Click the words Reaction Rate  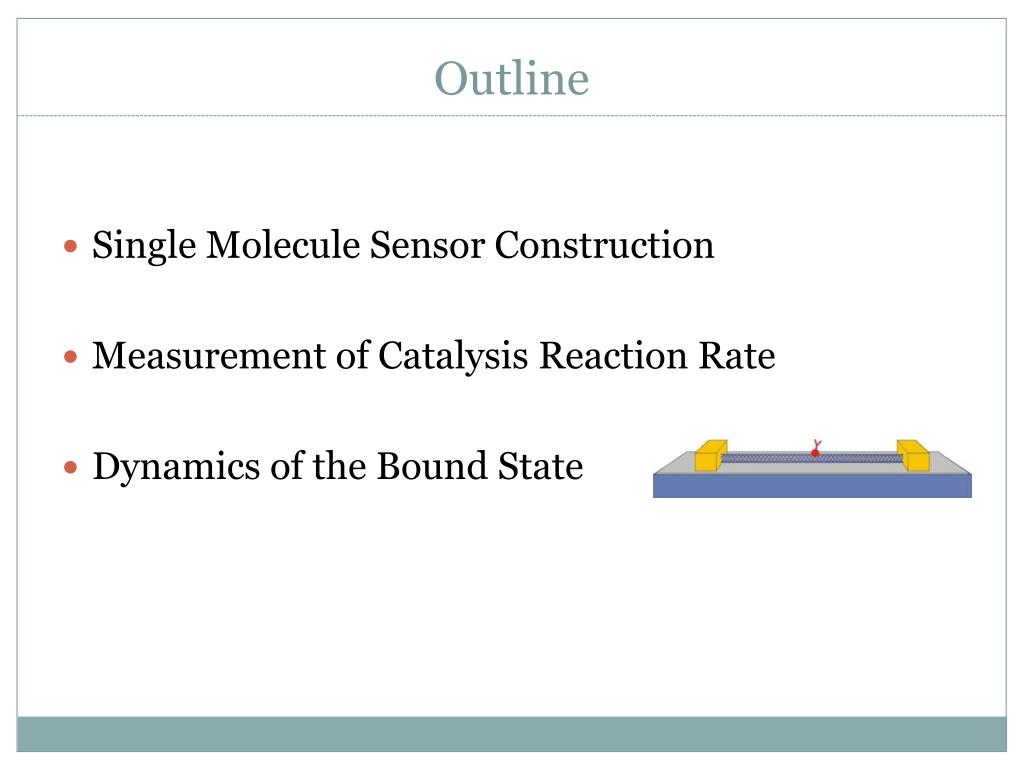click(x=657, y=357)
